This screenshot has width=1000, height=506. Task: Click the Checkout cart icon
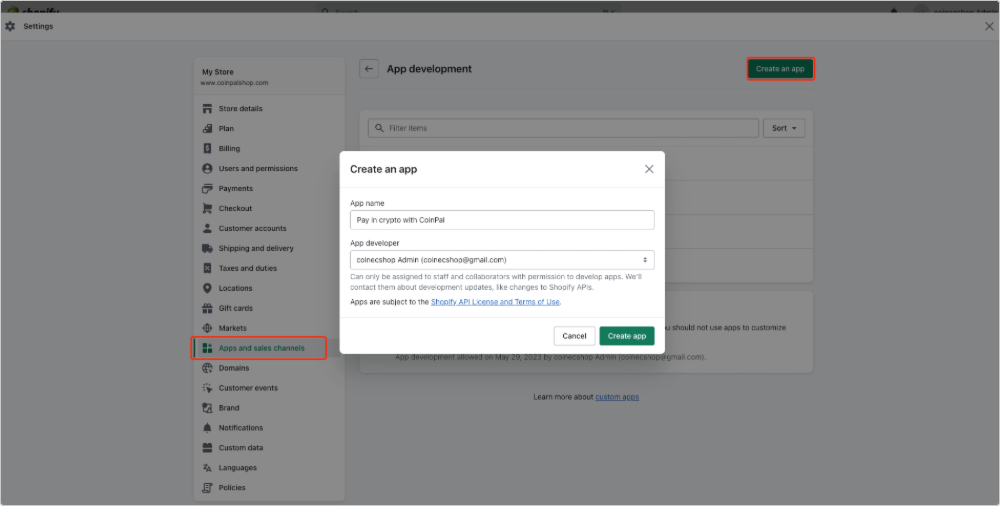[x=207, y=208]
